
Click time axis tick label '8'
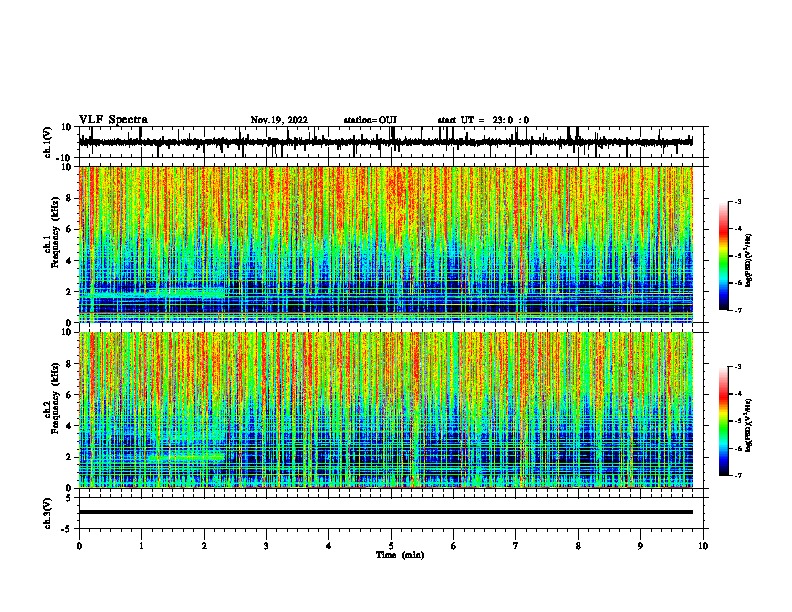[x=578, y=546]
